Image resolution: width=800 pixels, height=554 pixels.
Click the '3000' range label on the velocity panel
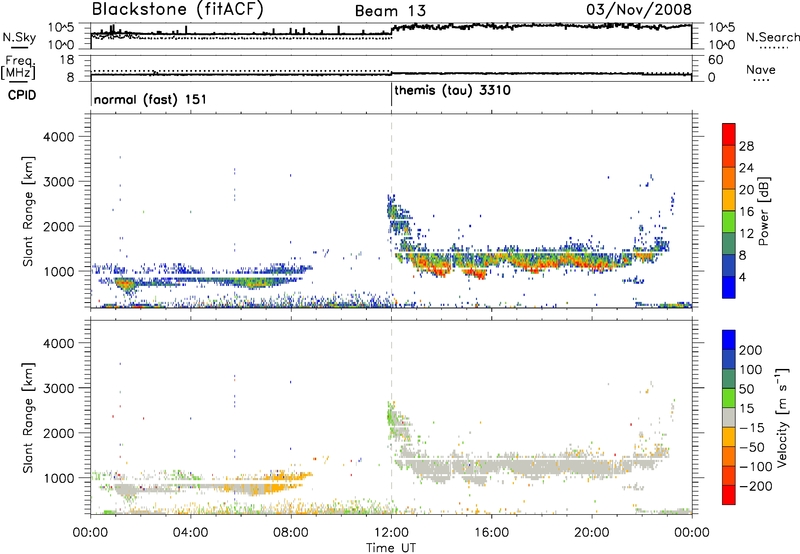59,388
